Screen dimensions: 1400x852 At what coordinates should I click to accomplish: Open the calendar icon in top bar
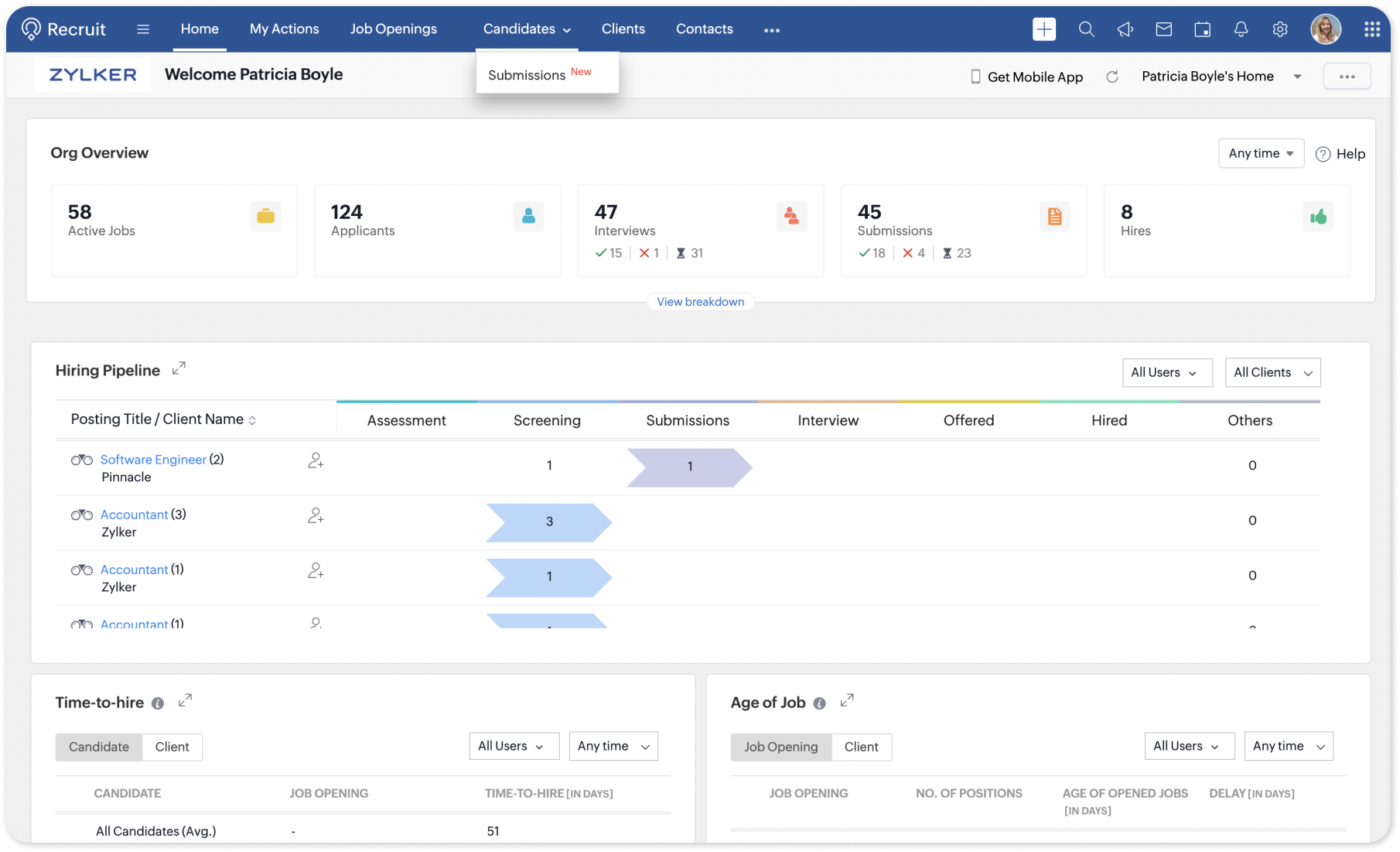[1202, 29]
